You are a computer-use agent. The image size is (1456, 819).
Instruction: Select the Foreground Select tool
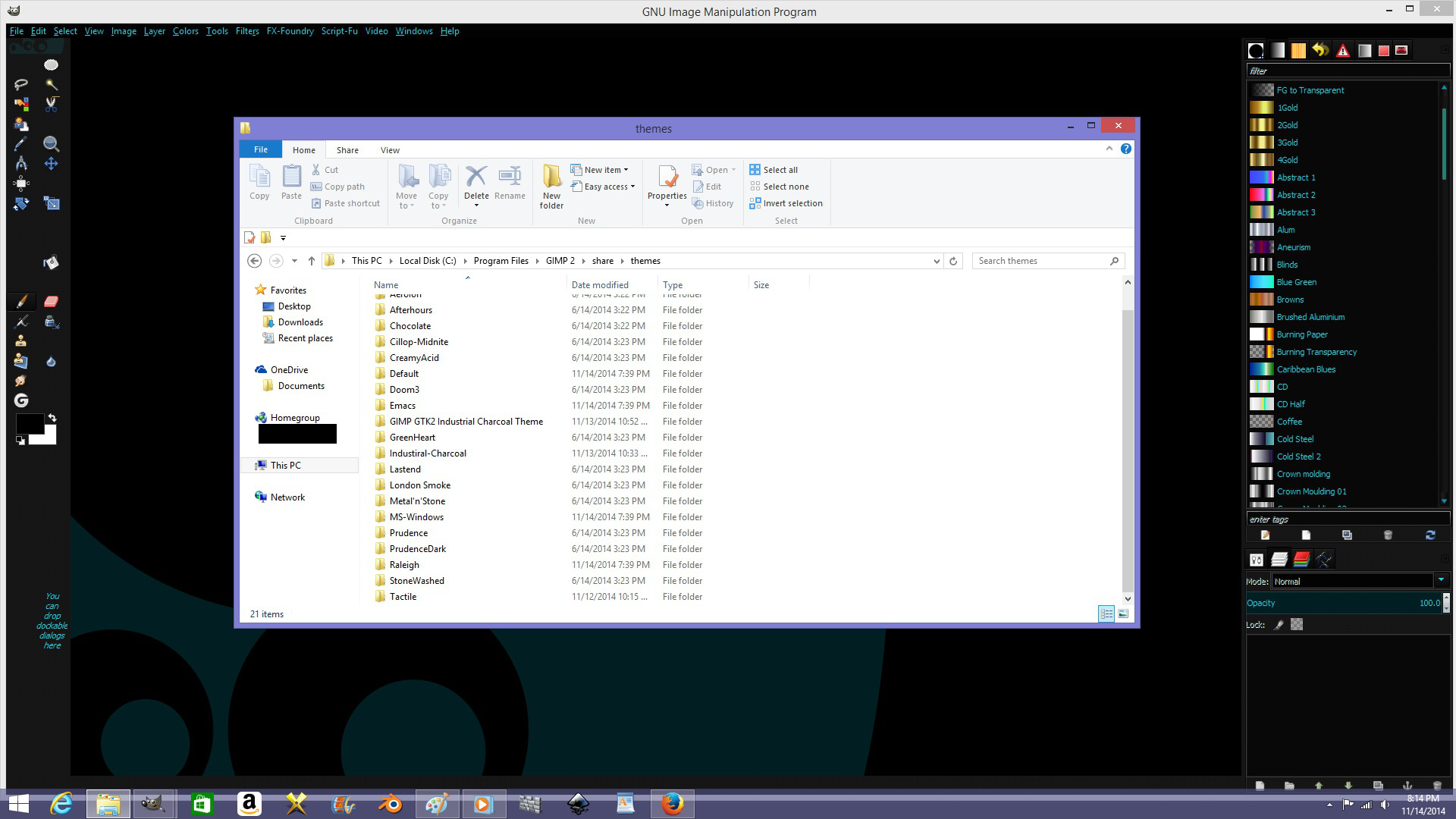21,124
